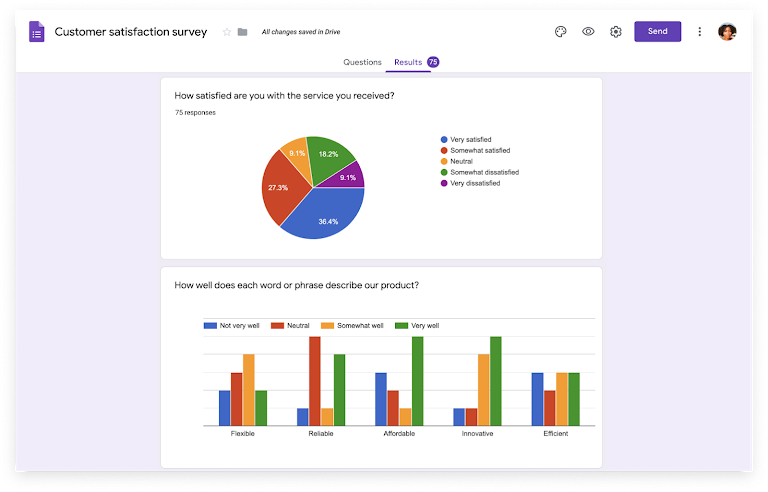The image size is (768, 492).
Task: Click the tallest red Reliable bar
Action: coord(314,381)
